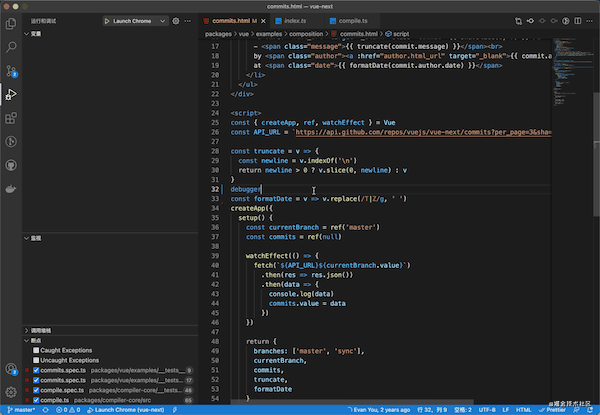This screenshot has width=600, height=415.
Task: Open the Accounts icon with badge
Action: click(11, 369)
